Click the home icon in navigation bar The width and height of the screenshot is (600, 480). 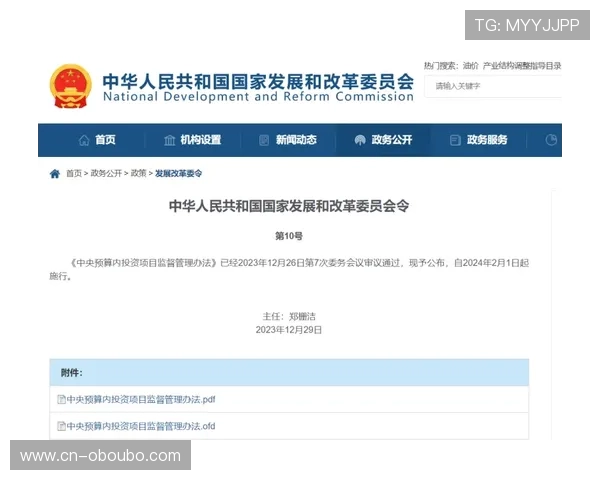(x=84, y=140)
